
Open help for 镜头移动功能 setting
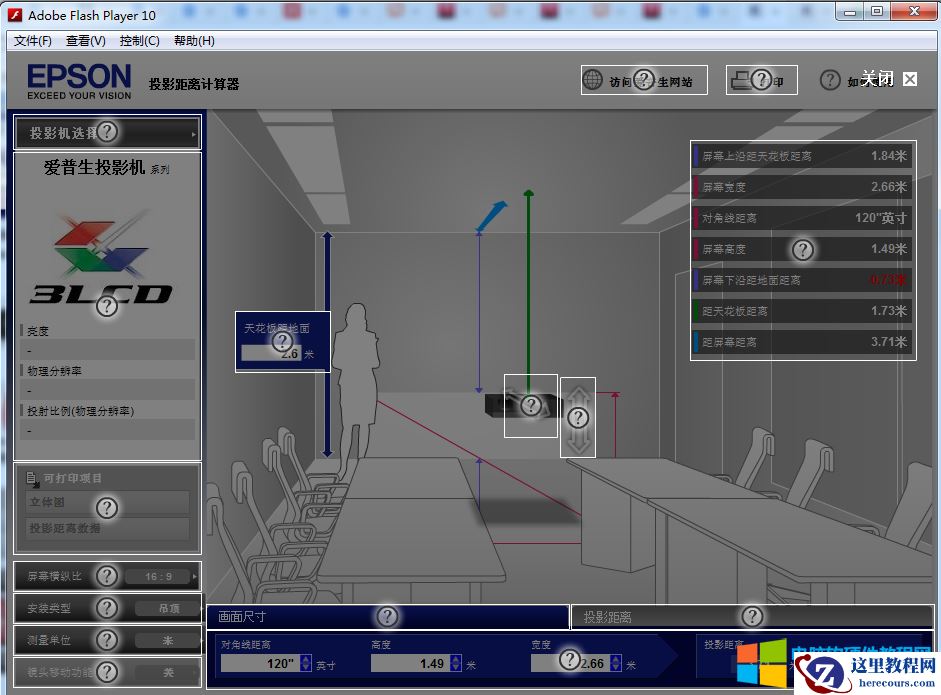[x=107, y=672]
